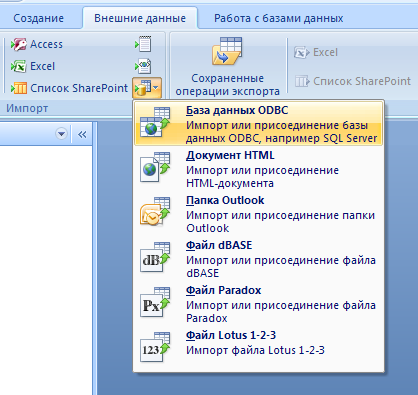Click the dBASE file icon
The image size is (418, 395).
pos(155,257)
